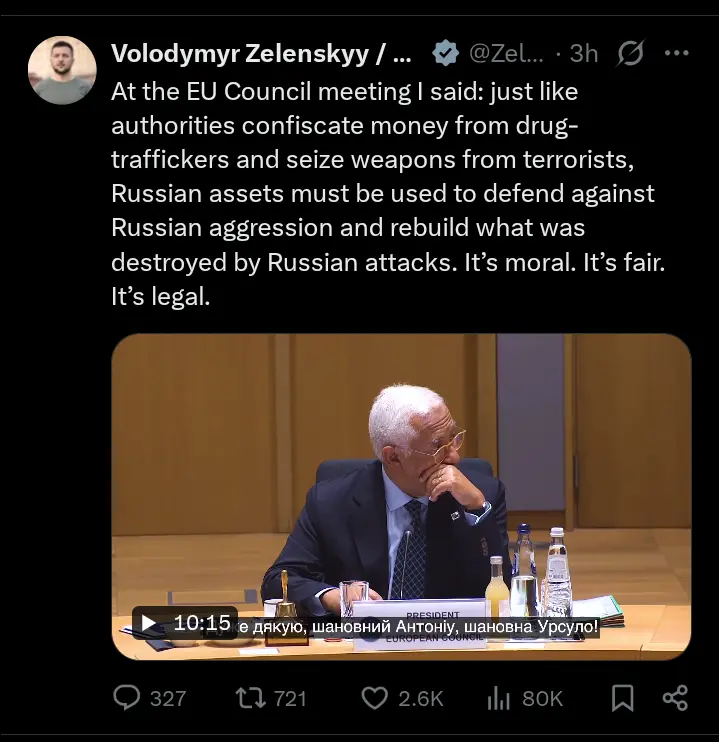Click the Volodymyr Zelenskyy display name
Screen dimensions: 719x742
pos(260,53)
